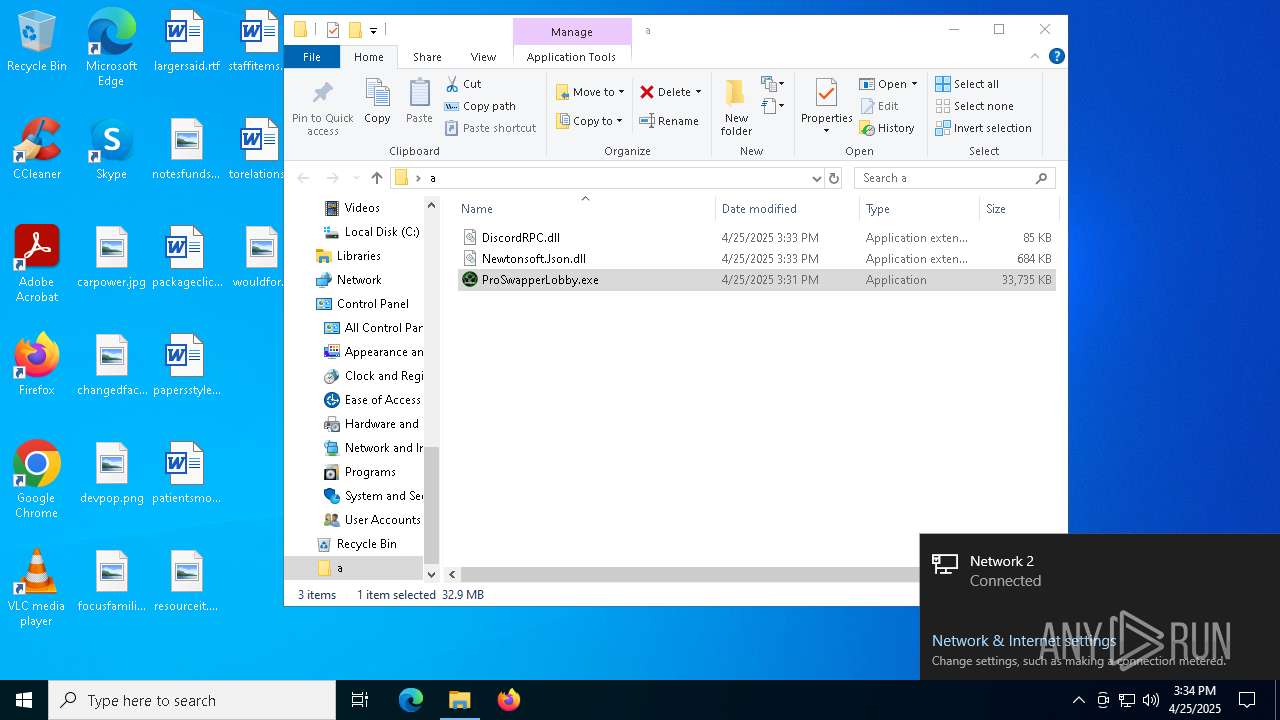Open Network & Internet settings link
This screenshot has height=720, width=1280.
coord(1024,641)
